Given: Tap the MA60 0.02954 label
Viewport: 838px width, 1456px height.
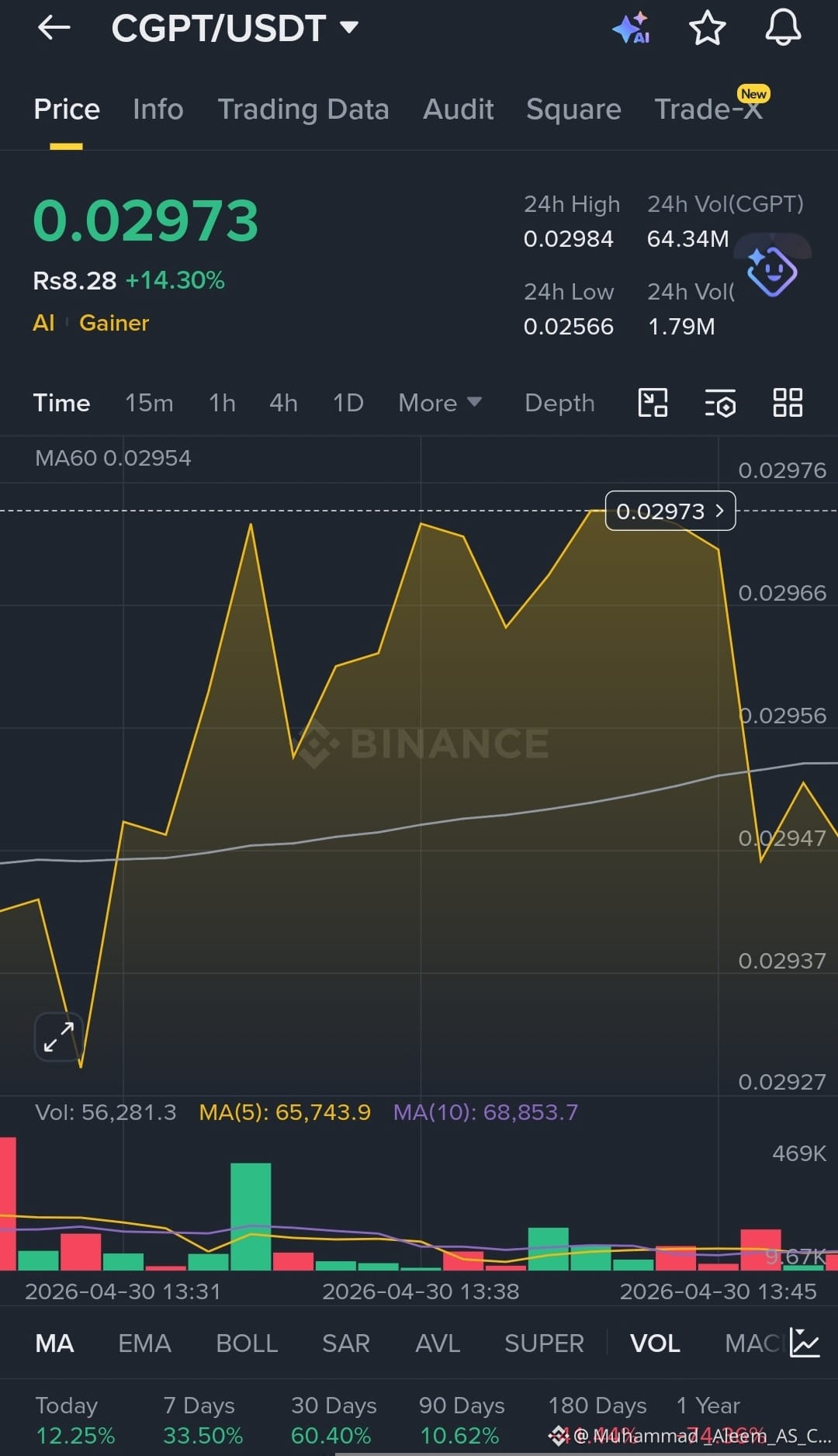Looking at the screenshot, I should click(x=113, y=458).
